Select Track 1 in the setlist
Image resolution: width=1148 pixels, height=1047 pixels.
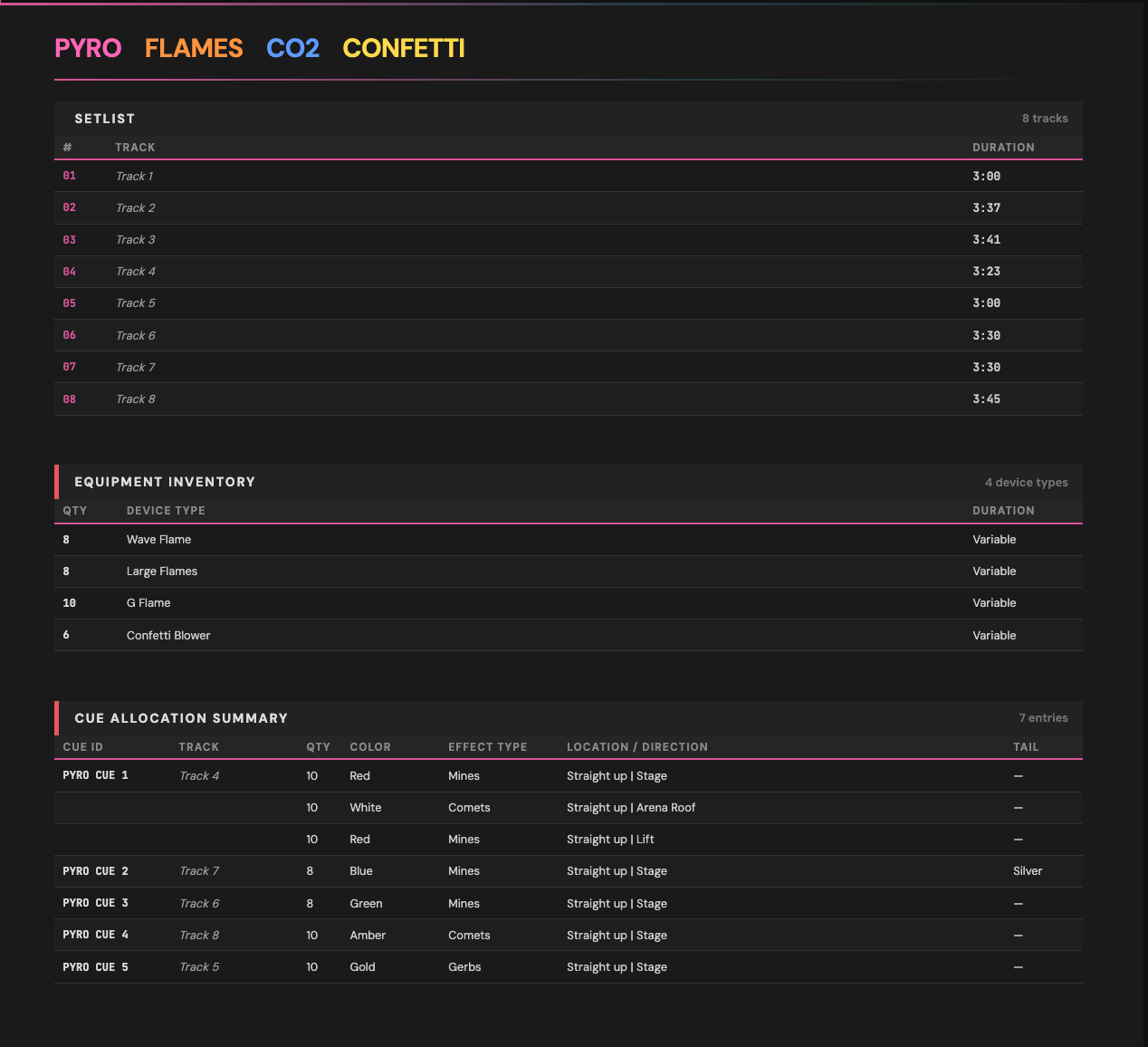[134, 176]
